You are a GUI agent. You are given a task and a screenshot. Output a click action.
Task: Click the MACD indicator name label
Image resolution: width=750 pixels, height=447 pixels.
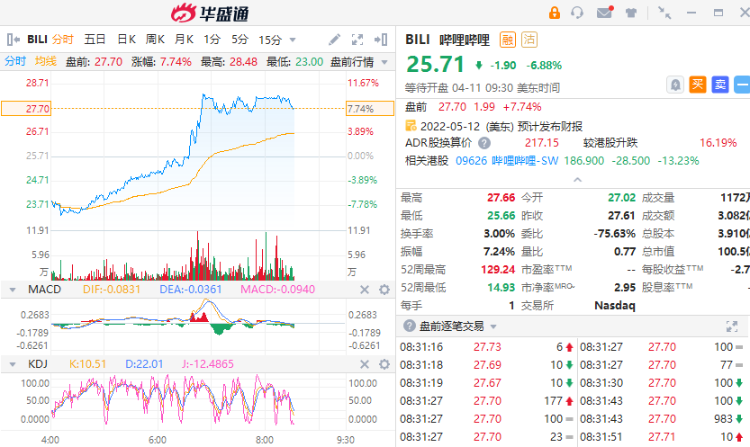click(44, 290)
